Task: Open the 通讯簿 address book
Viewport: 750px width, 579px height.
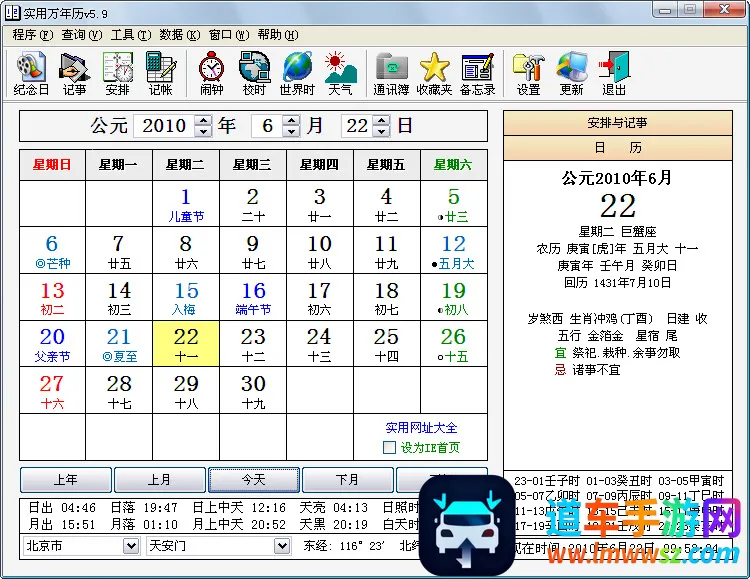Action: click(x=391, y=73)
